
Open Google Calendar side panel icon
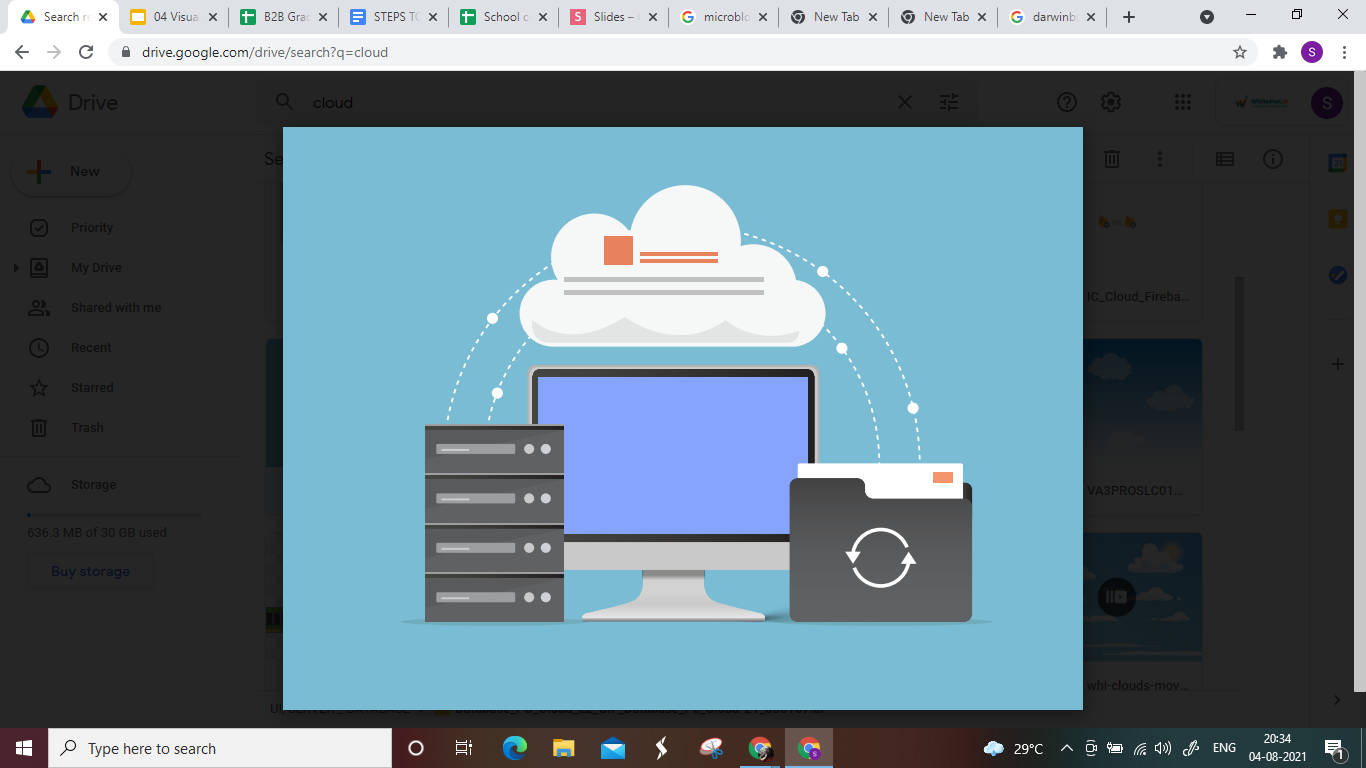point(1338,162)
